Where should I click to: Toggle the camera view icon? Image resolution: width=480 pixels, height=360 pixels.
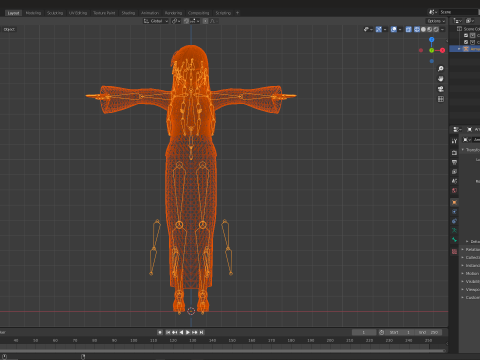tap(441, 89)
